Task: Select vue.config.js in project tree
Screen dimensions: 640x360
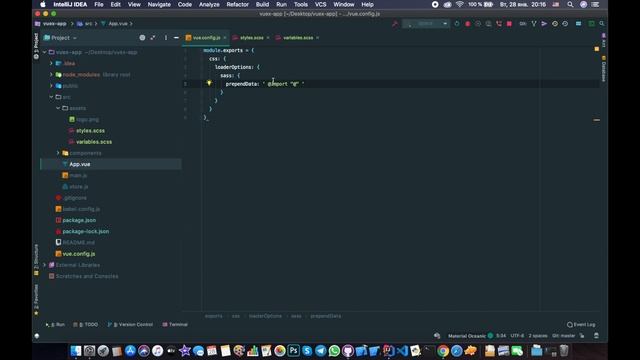Action: pyautogui.click(x=79, y=254)
